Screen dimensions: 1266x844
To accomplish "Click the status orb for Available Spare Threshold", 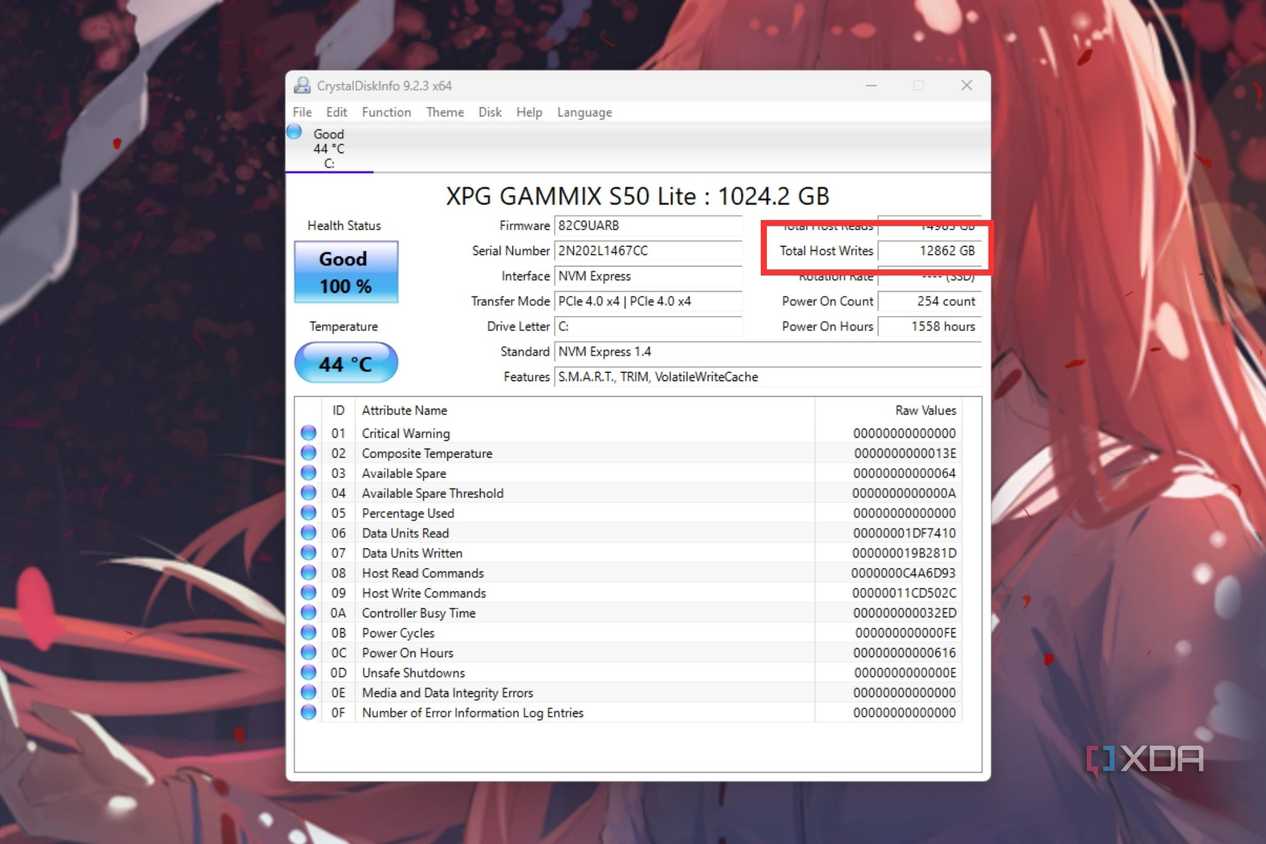I will point(309,493).
